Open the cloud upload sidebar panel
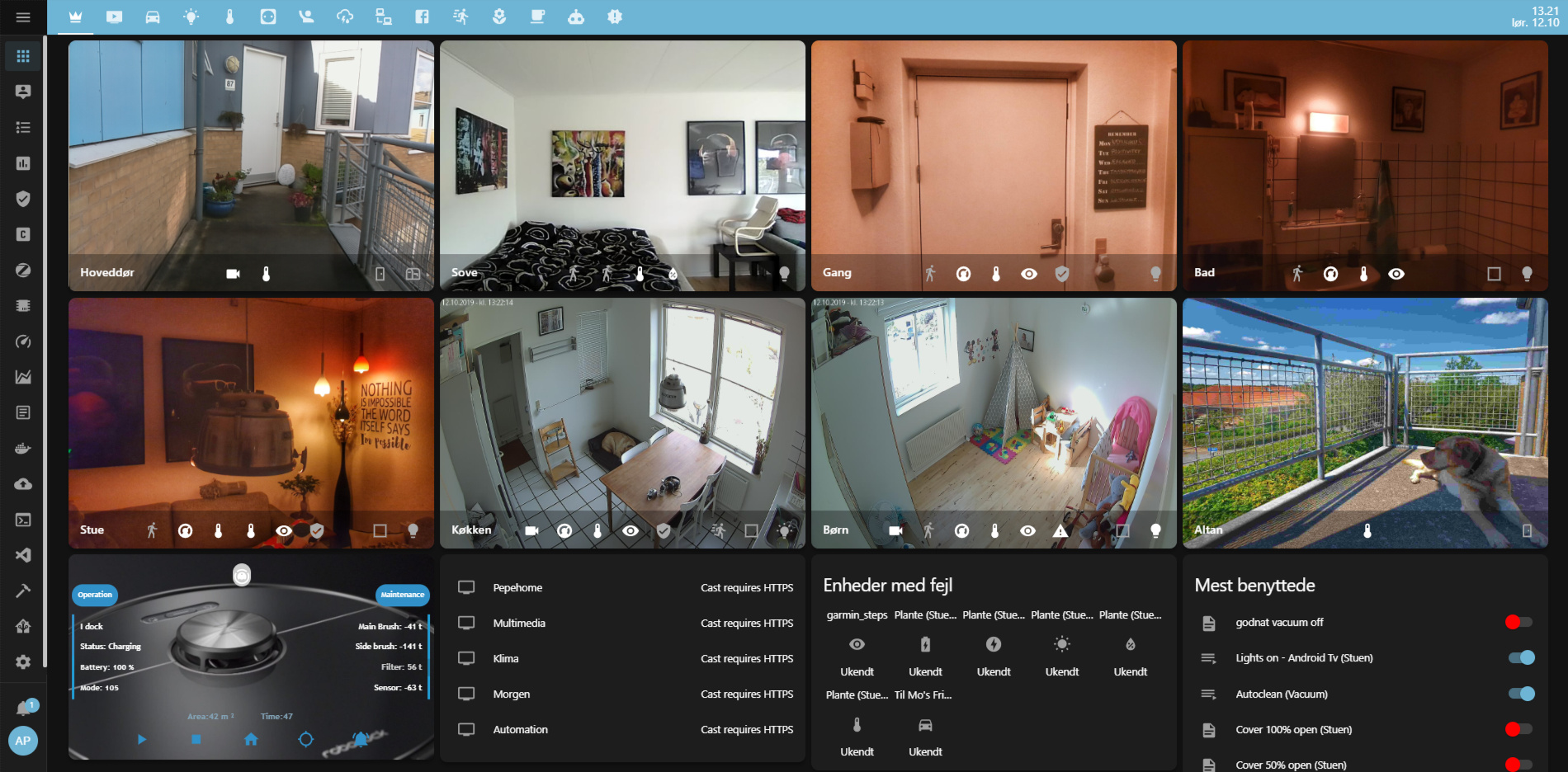Image resolution: width=1568 pixels, height=772 pixels. coord(23,484)
